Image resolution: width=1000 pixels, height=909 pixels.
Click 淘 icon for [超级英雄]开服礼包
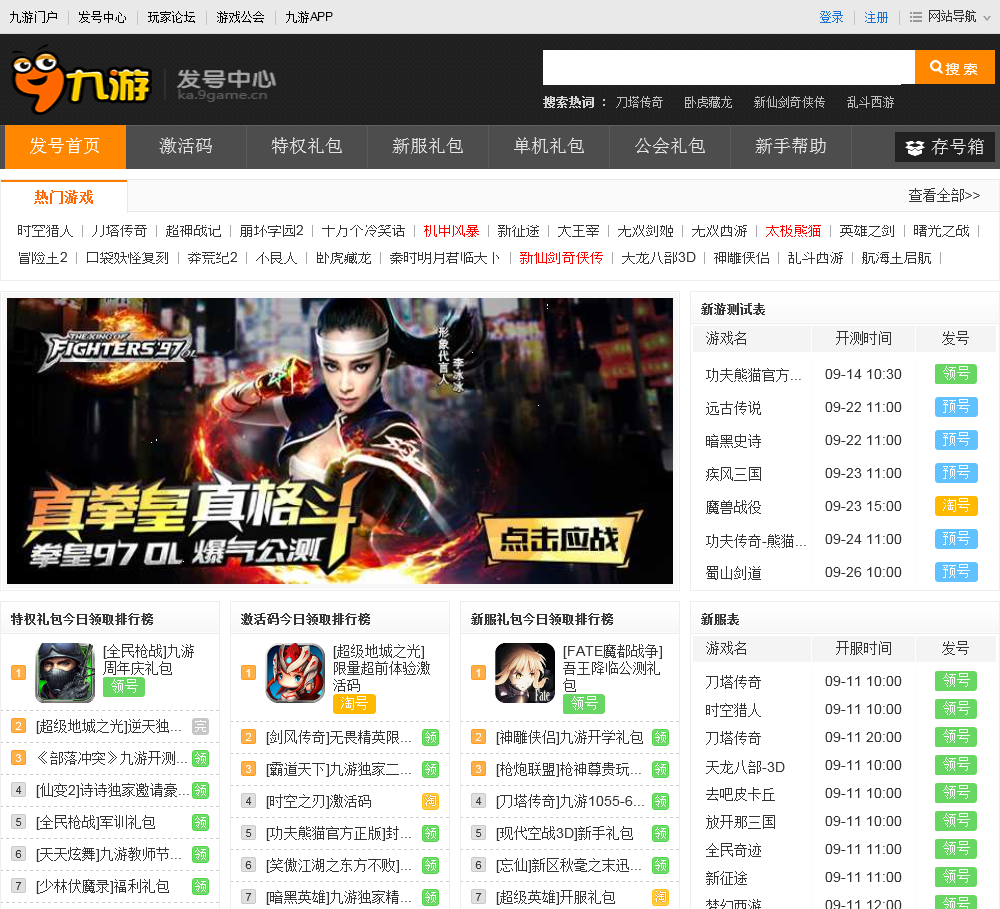660,897
